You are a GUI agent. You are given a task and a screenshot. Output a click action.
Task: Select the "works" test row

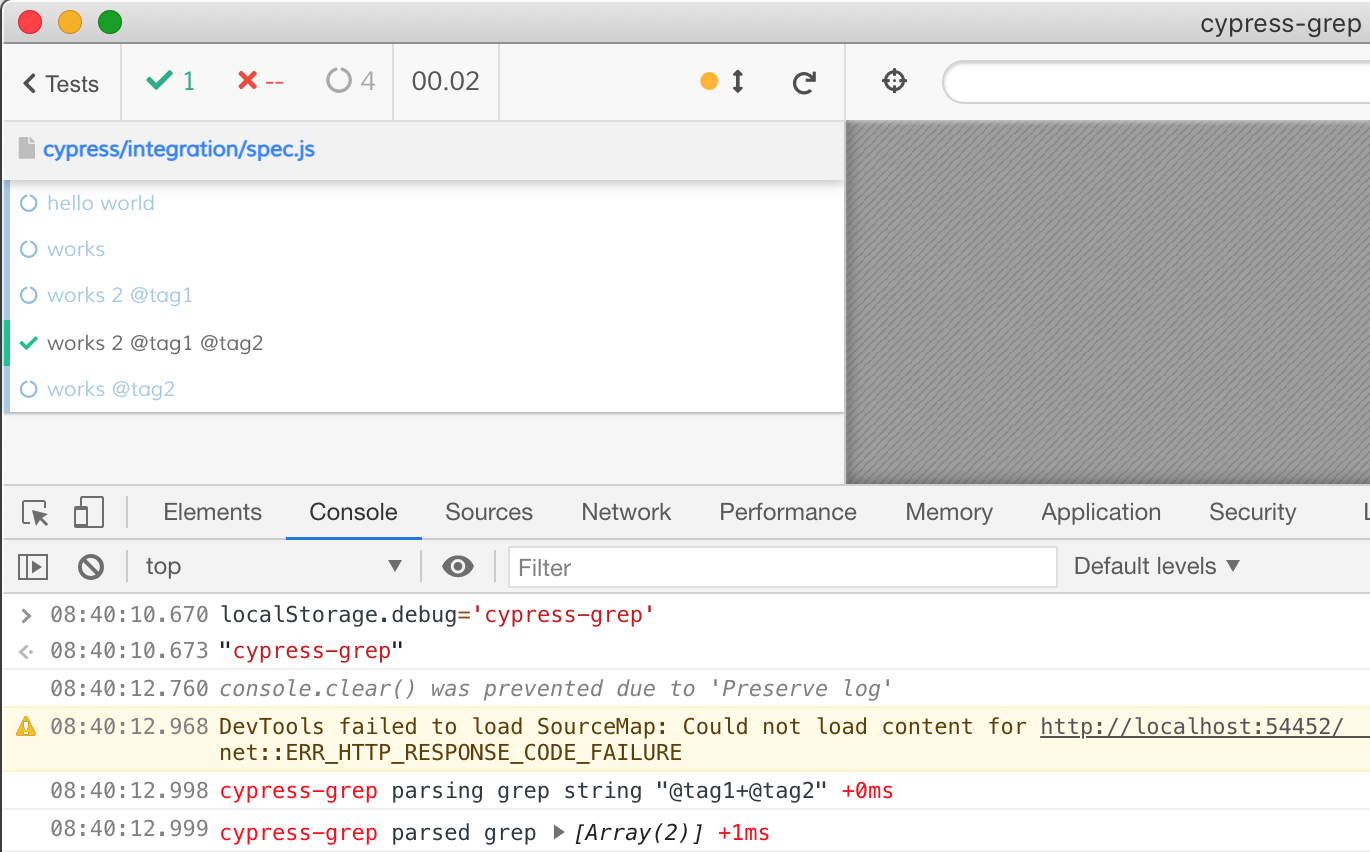[x=425, y=249]
